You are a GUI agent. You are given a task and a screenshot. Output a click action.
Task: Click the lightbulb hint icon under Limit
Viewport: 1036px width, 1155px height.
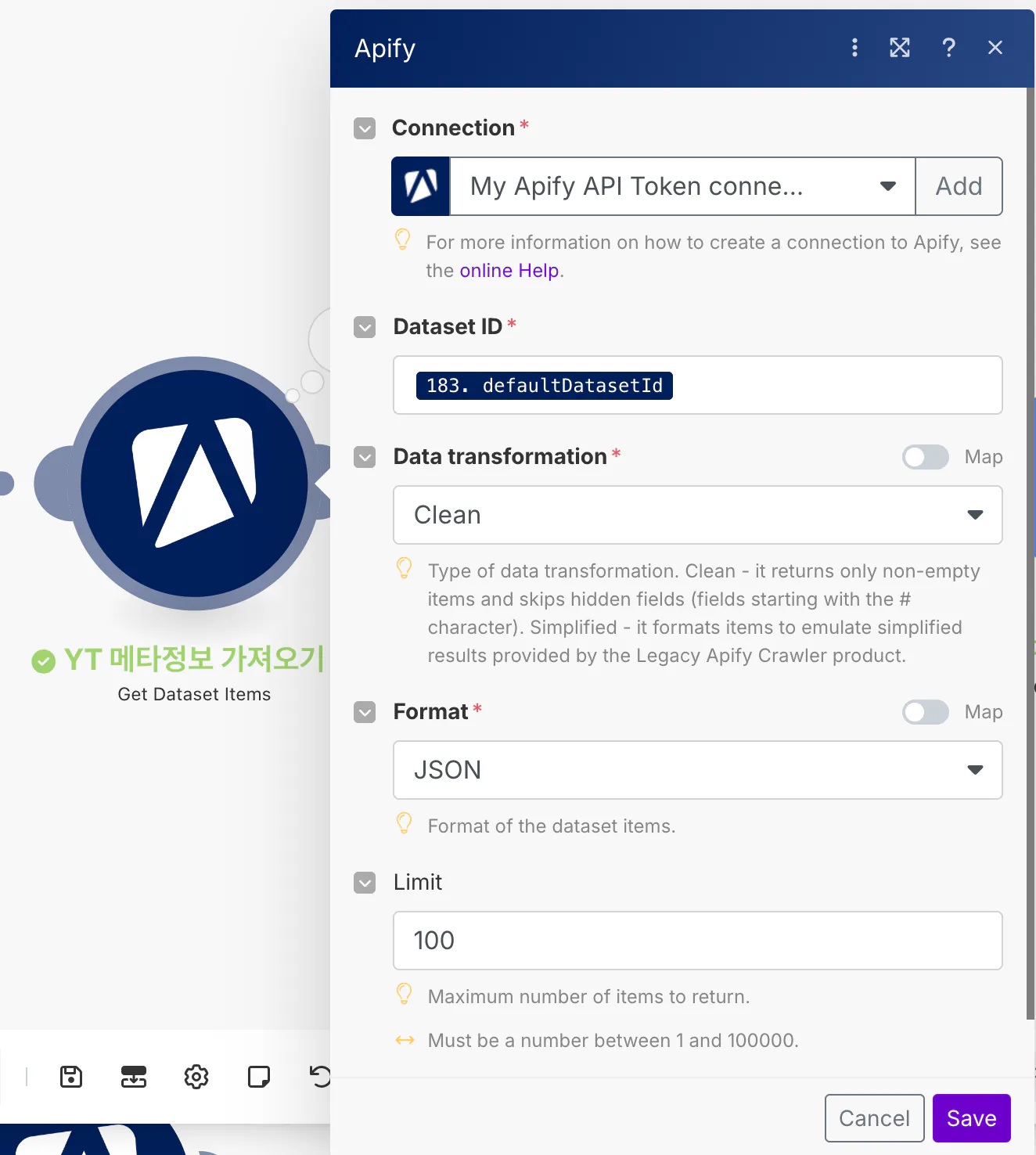[405, 994]
